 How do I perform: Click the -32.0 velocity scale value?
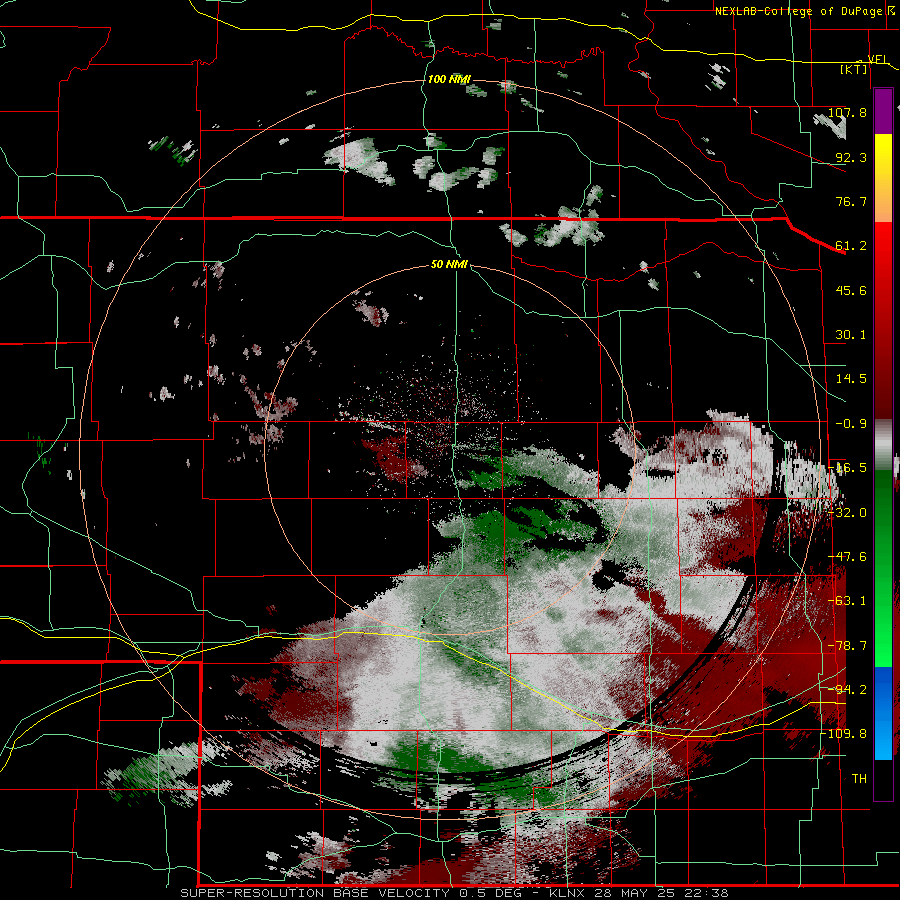click(847, 513)
